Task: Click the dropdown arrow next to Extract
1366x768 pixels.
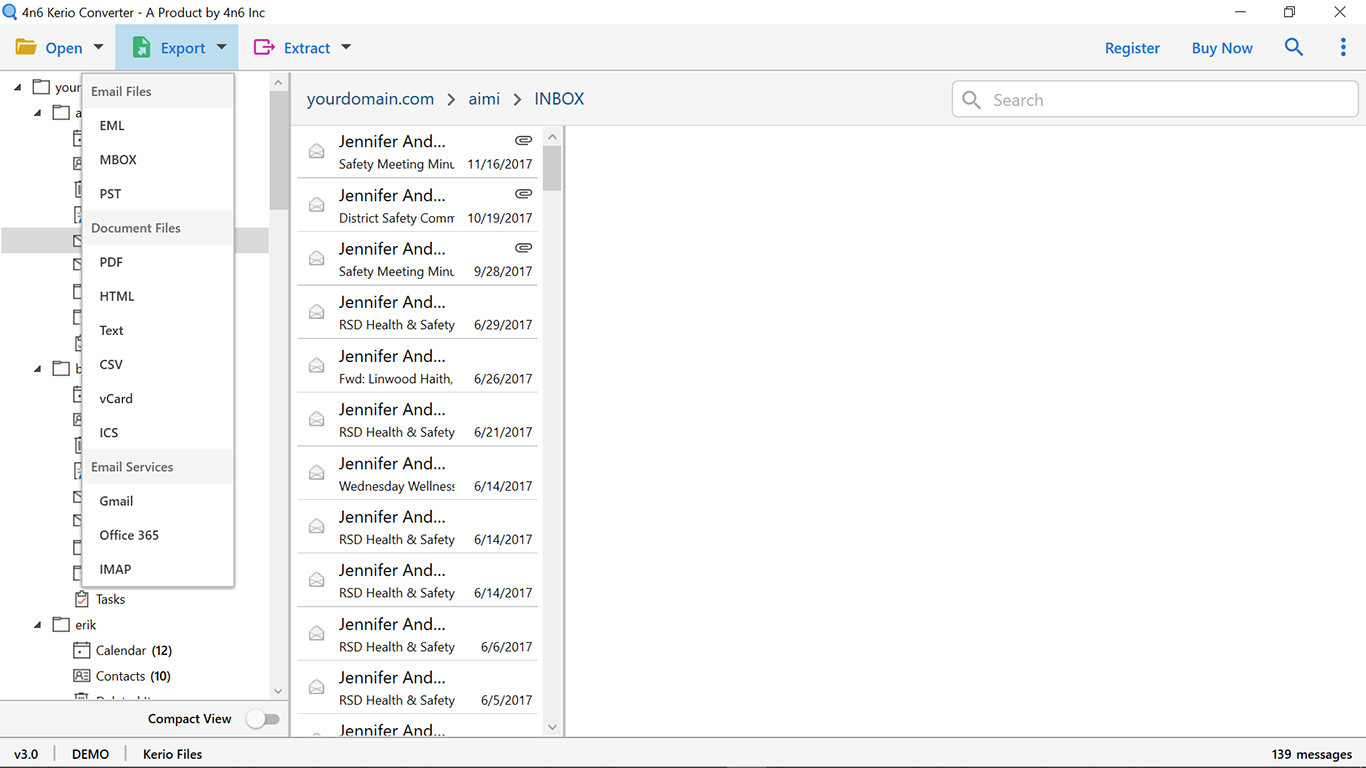Action: click(x=346, y=47)
